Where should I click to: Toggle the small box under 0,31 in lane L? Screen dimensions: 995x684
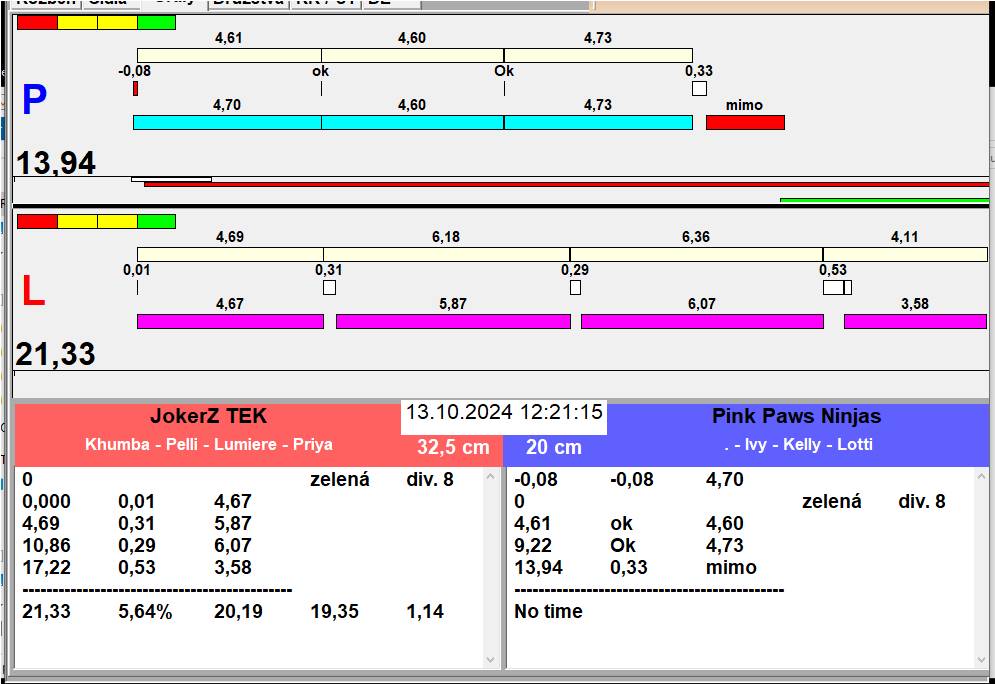[329, 288]
